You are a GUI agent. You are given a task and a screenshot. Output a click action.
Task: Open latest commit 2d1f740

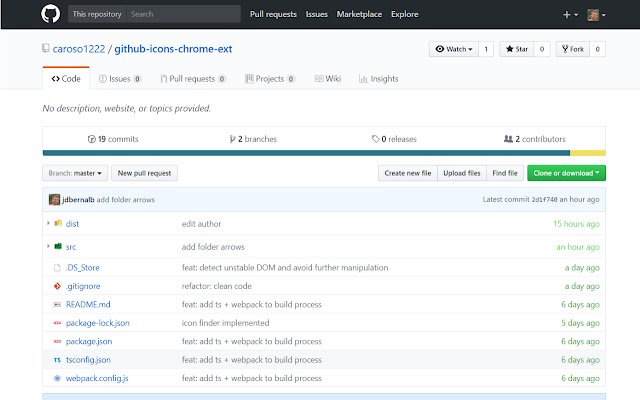click(544, 200)
